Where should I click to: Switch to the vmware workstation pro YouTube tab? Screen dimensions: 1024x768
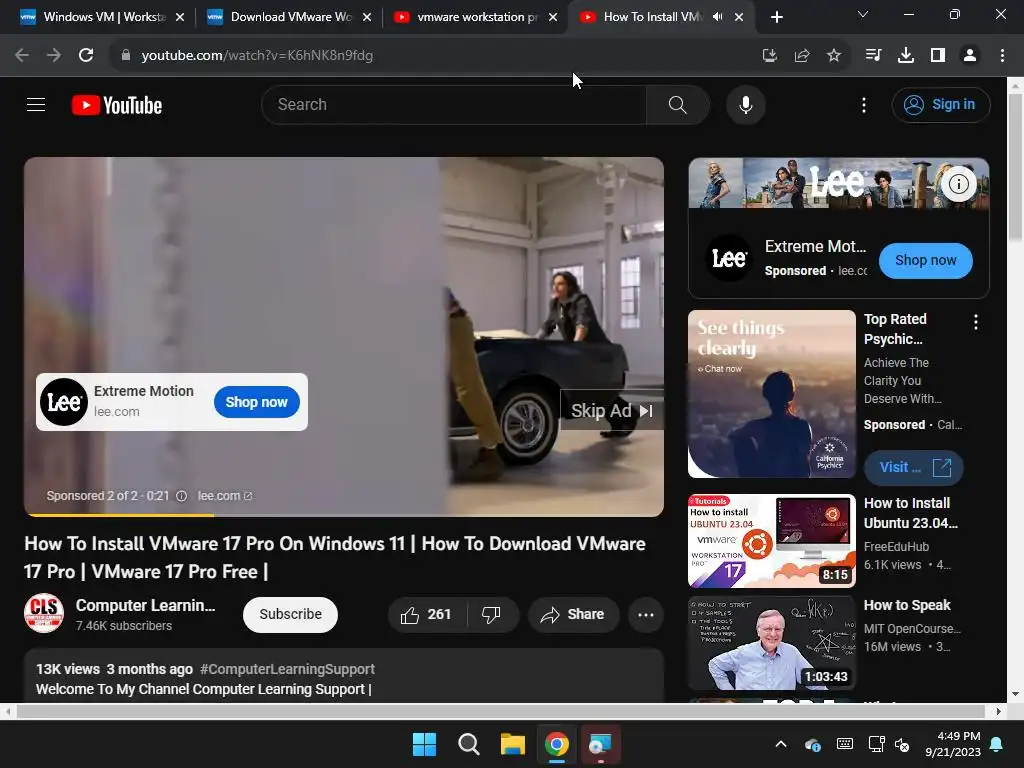pos(476,17)
